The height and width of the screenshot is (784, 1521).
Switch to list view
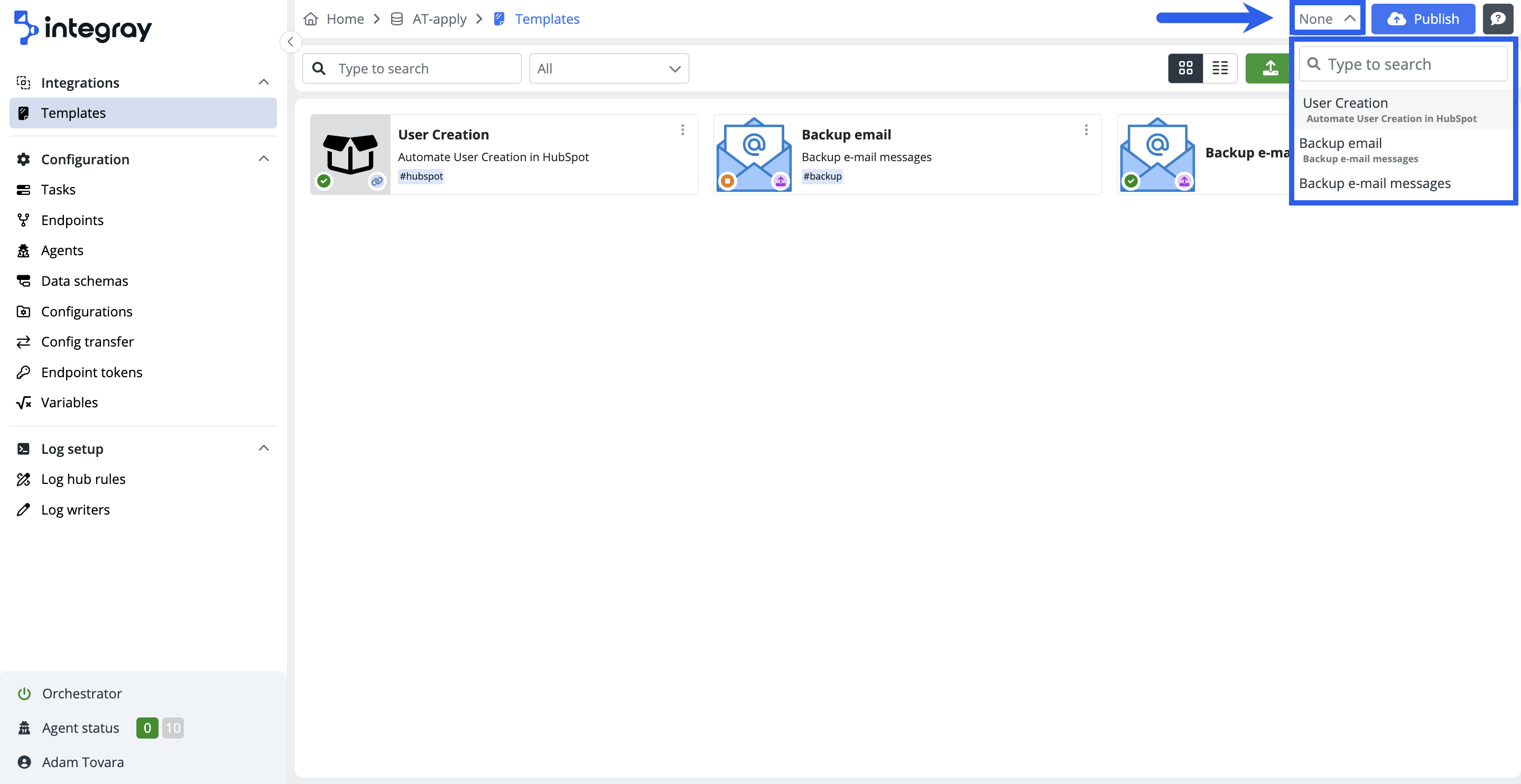click(x=1220, y=69)
